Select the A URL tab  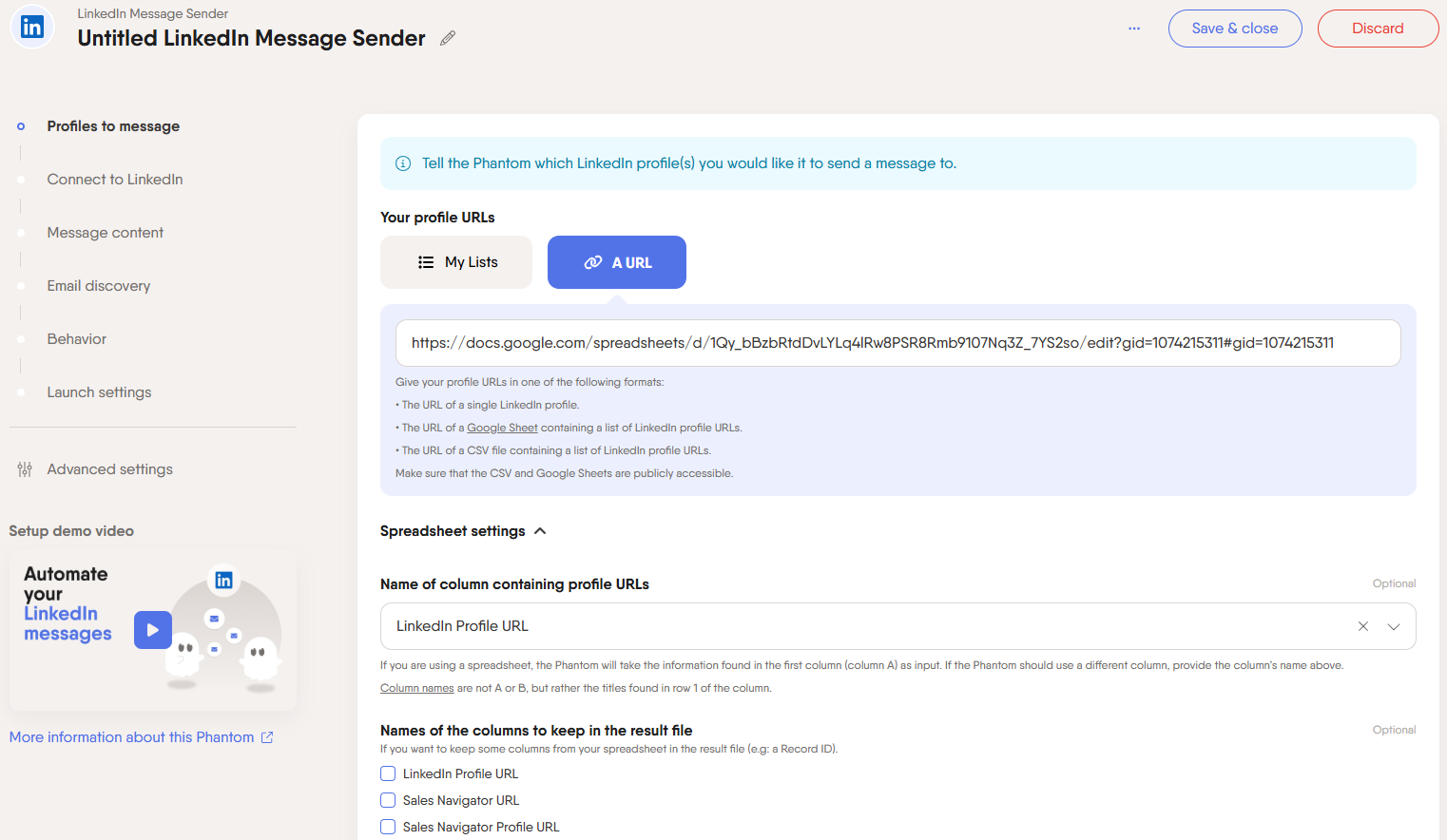(617, 262)
